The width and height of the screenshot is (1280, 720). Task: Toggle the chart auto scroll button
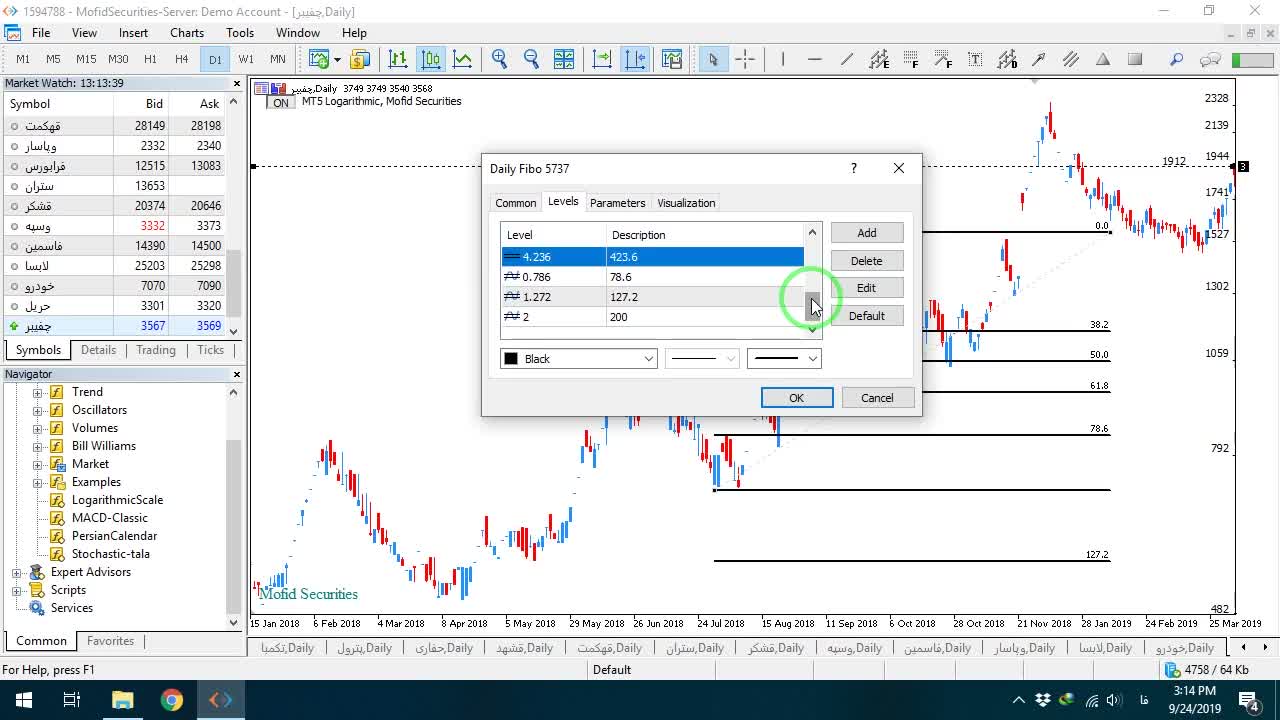pyautogui.click(x=602, y=59)
